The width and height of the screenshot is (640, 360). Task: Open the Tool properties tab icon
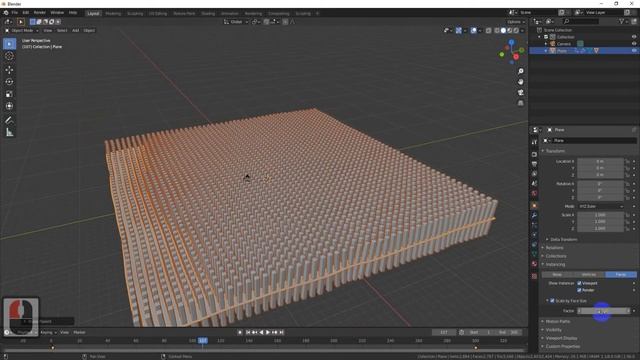coord(534,142)
